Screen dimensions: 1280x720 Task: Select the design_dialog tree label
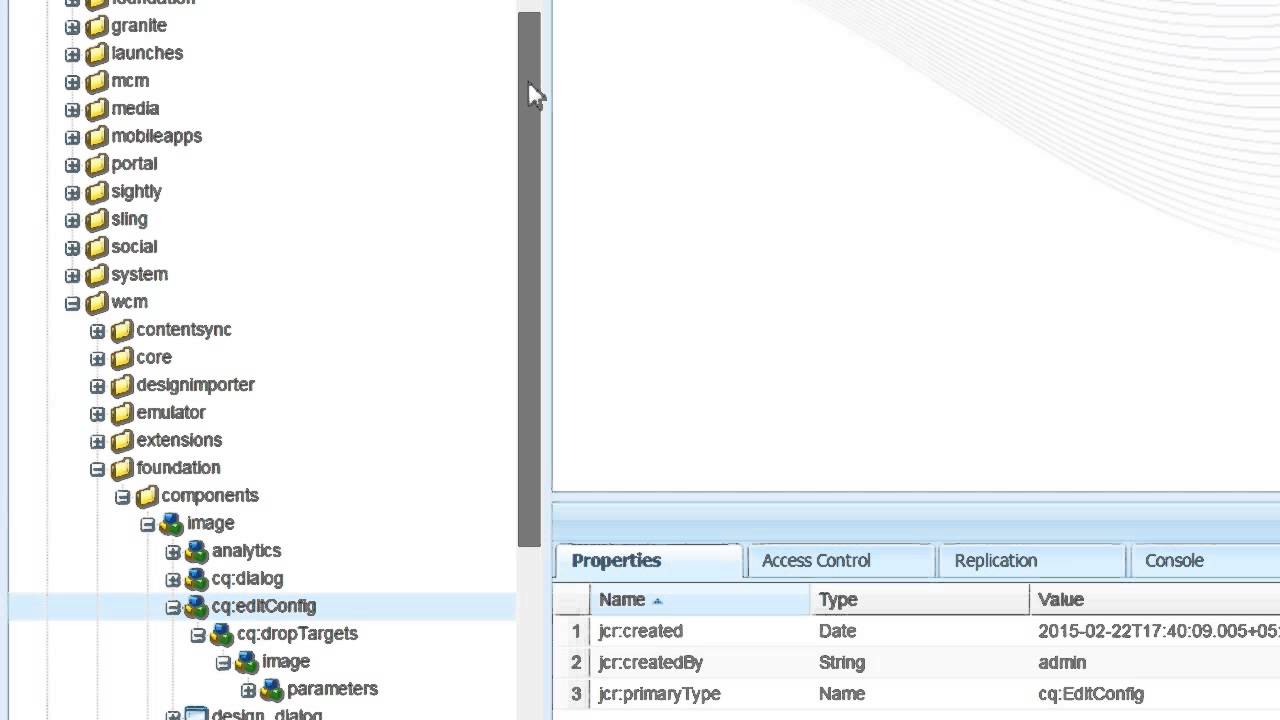267,714
